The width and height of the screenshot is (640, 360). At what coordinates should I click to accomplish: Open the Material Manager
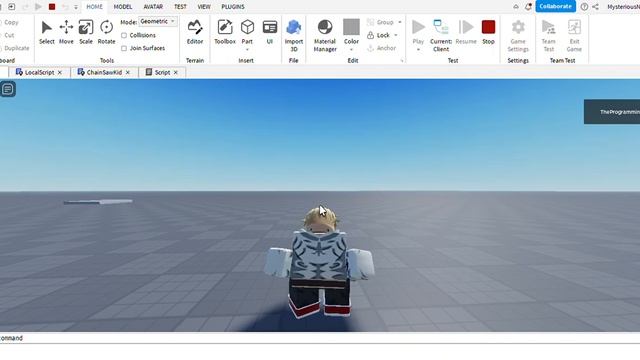[325, 36]
